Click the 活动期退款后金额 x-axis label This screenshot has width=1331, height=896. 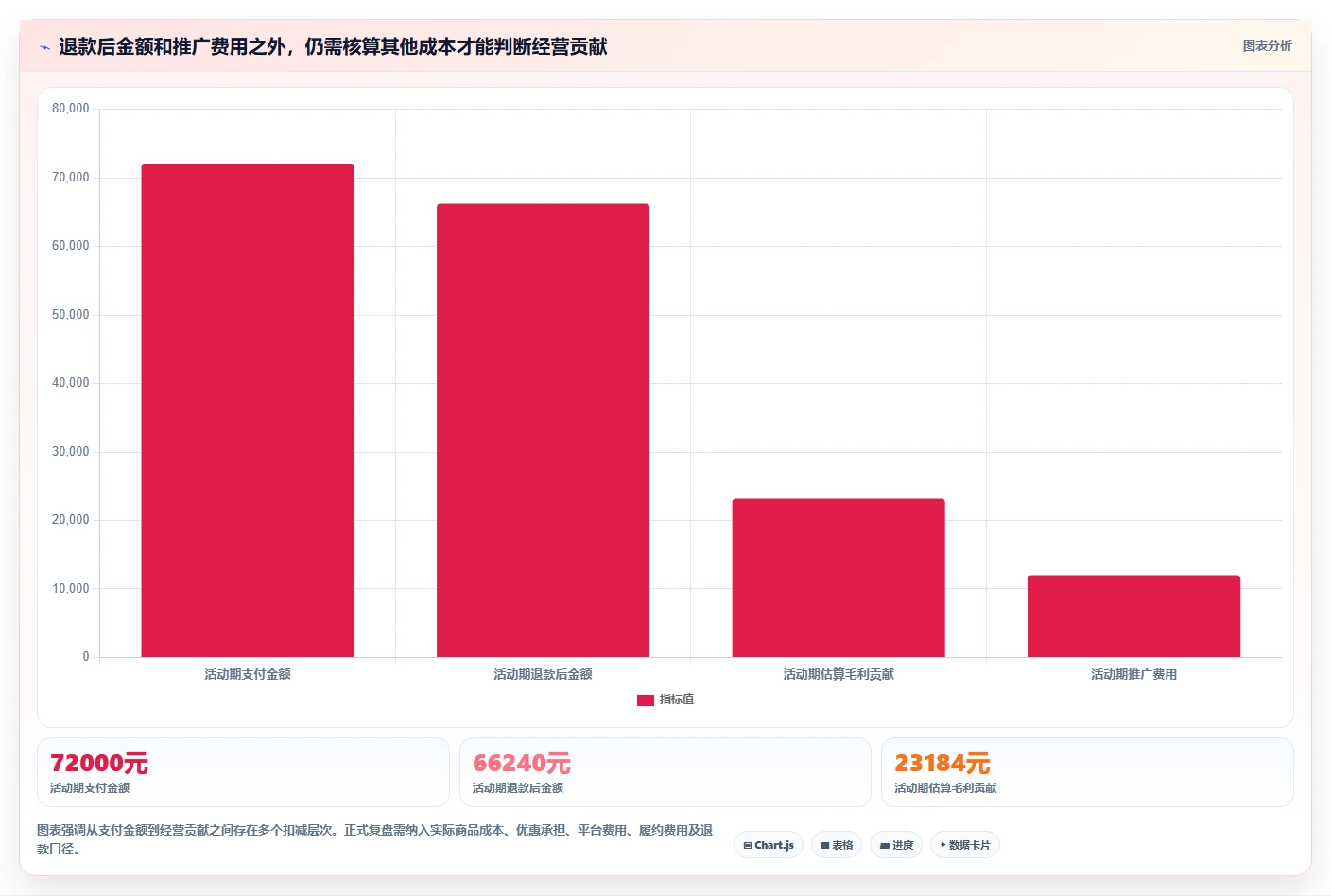coord(543,674)
